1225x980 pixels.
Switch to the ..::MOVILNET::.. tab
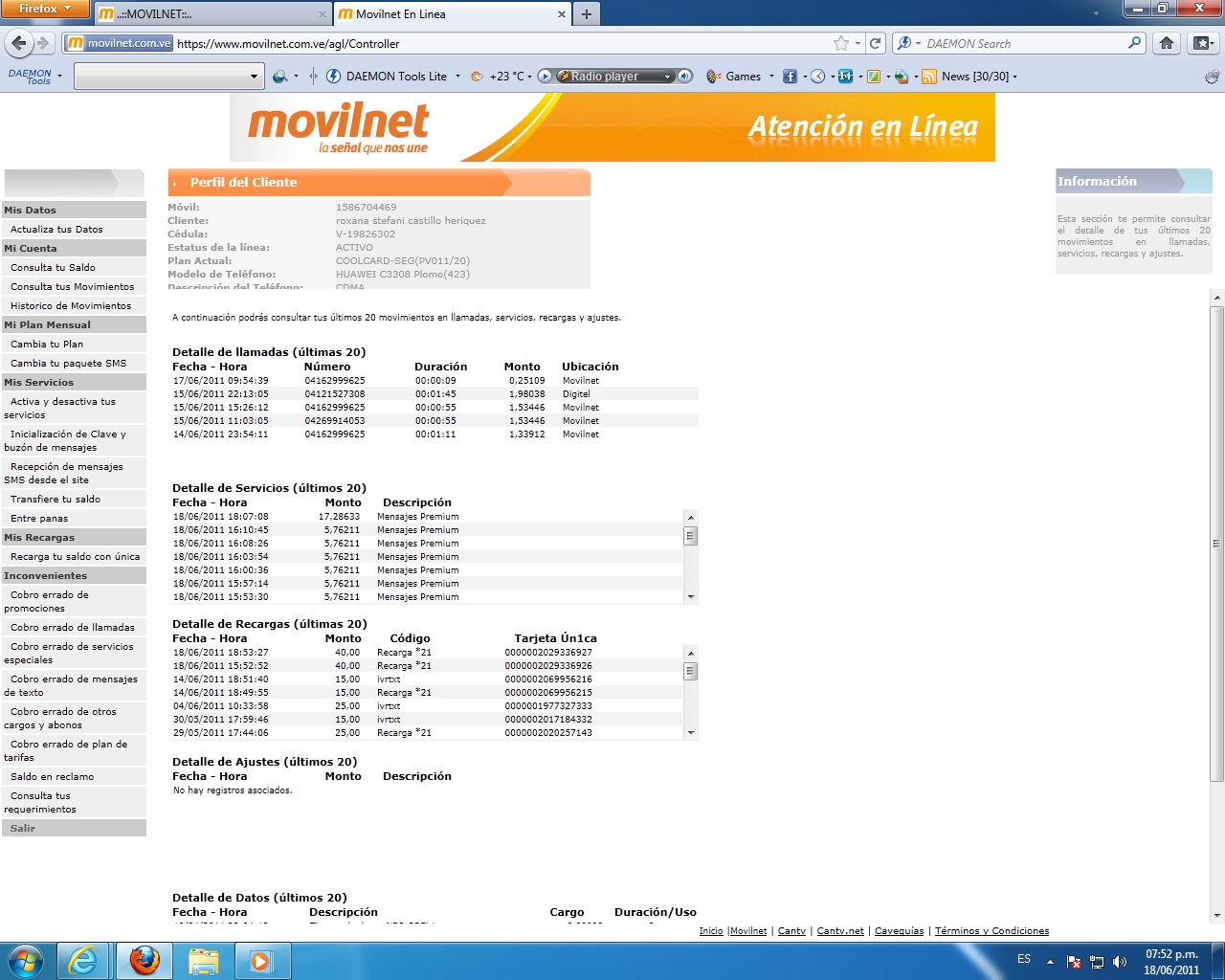coord(211,14)
